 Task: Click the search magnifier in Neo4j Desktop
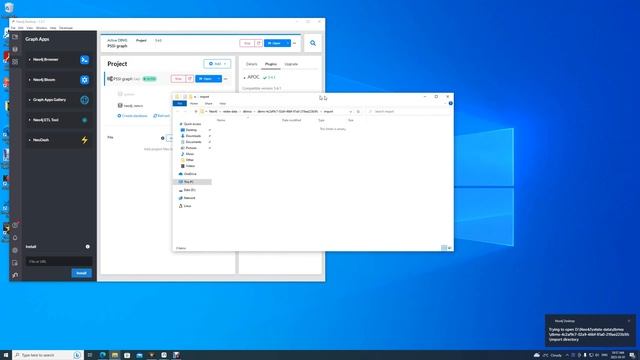pos(313,43)
